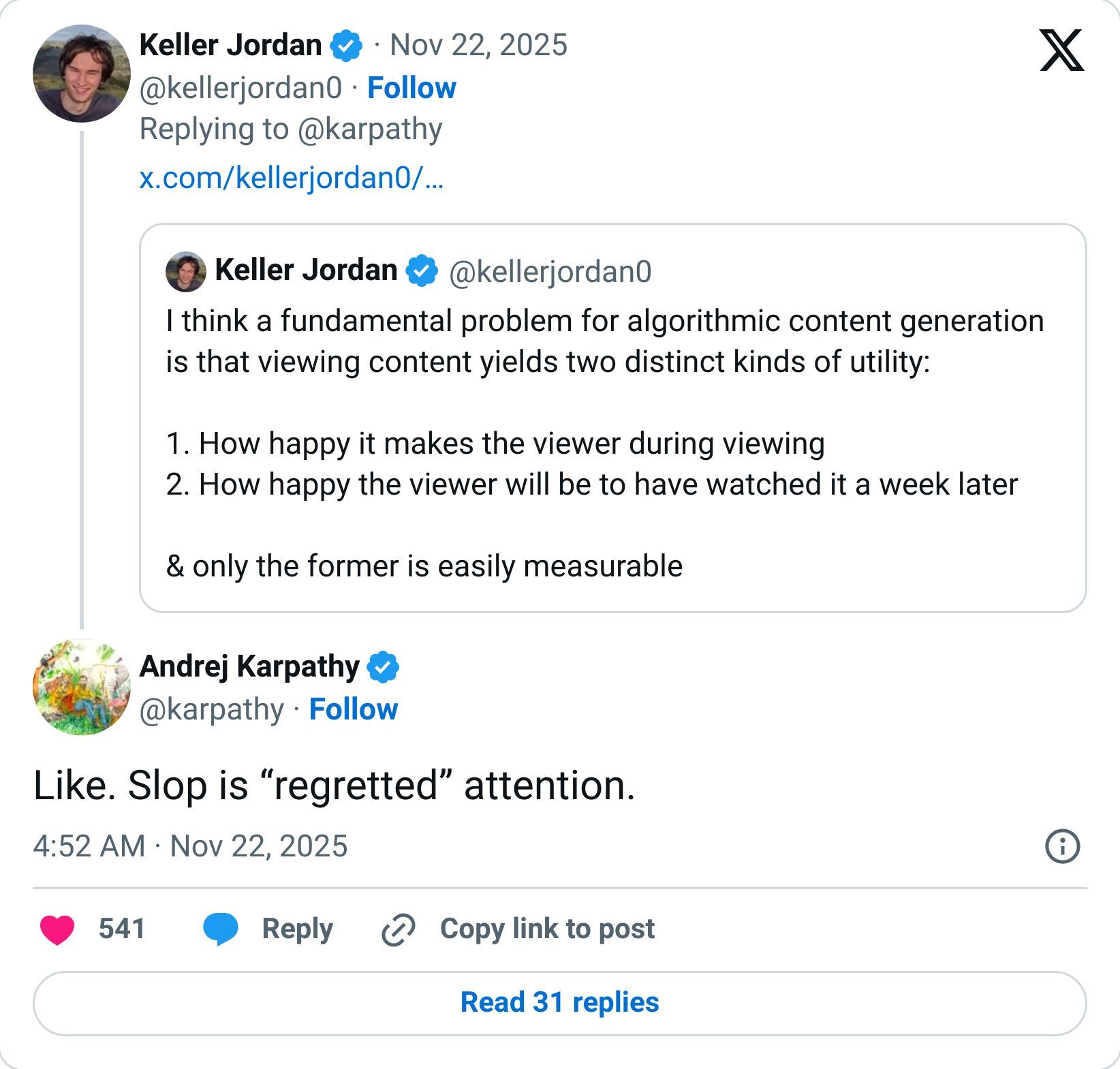Like the post using the heart icon

click(56, 929)
